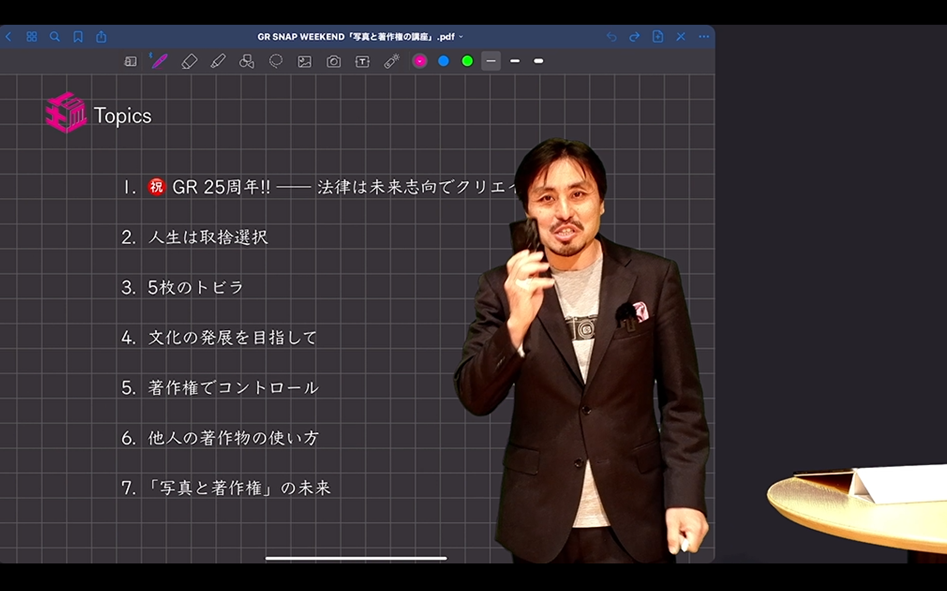
Task: Tap the home indicator bar at bottom
Action: (356, 558)
